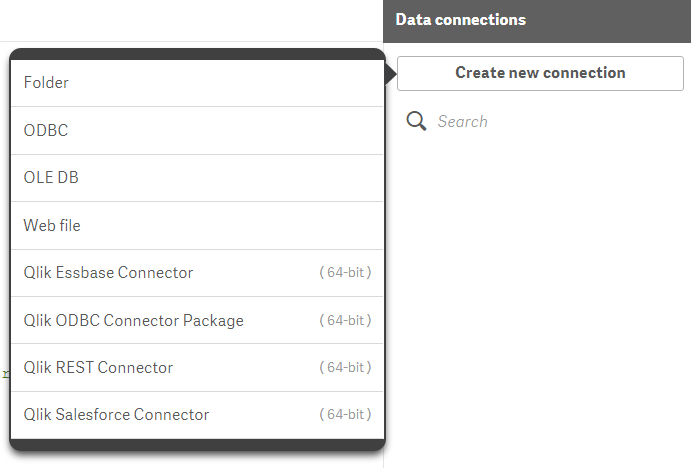The width and height of the screenshot is (691, 468).
Task: Click the popup arrow pointing to Create button
Action: click(x=390, y=74)
